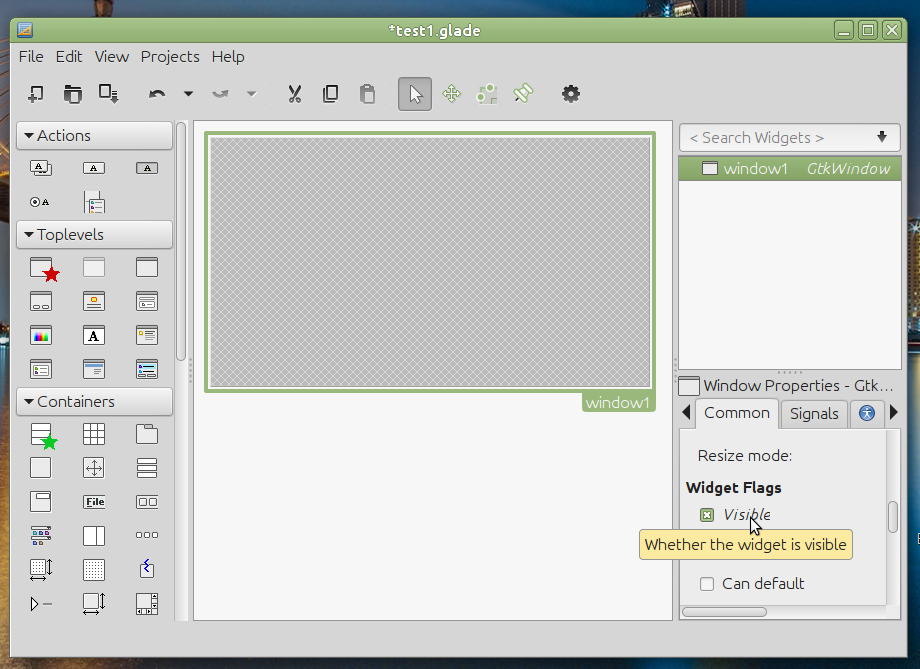Click the Cut scissors icon in toolbar
The height and width of the screenshot is (669, 920).
294,94
